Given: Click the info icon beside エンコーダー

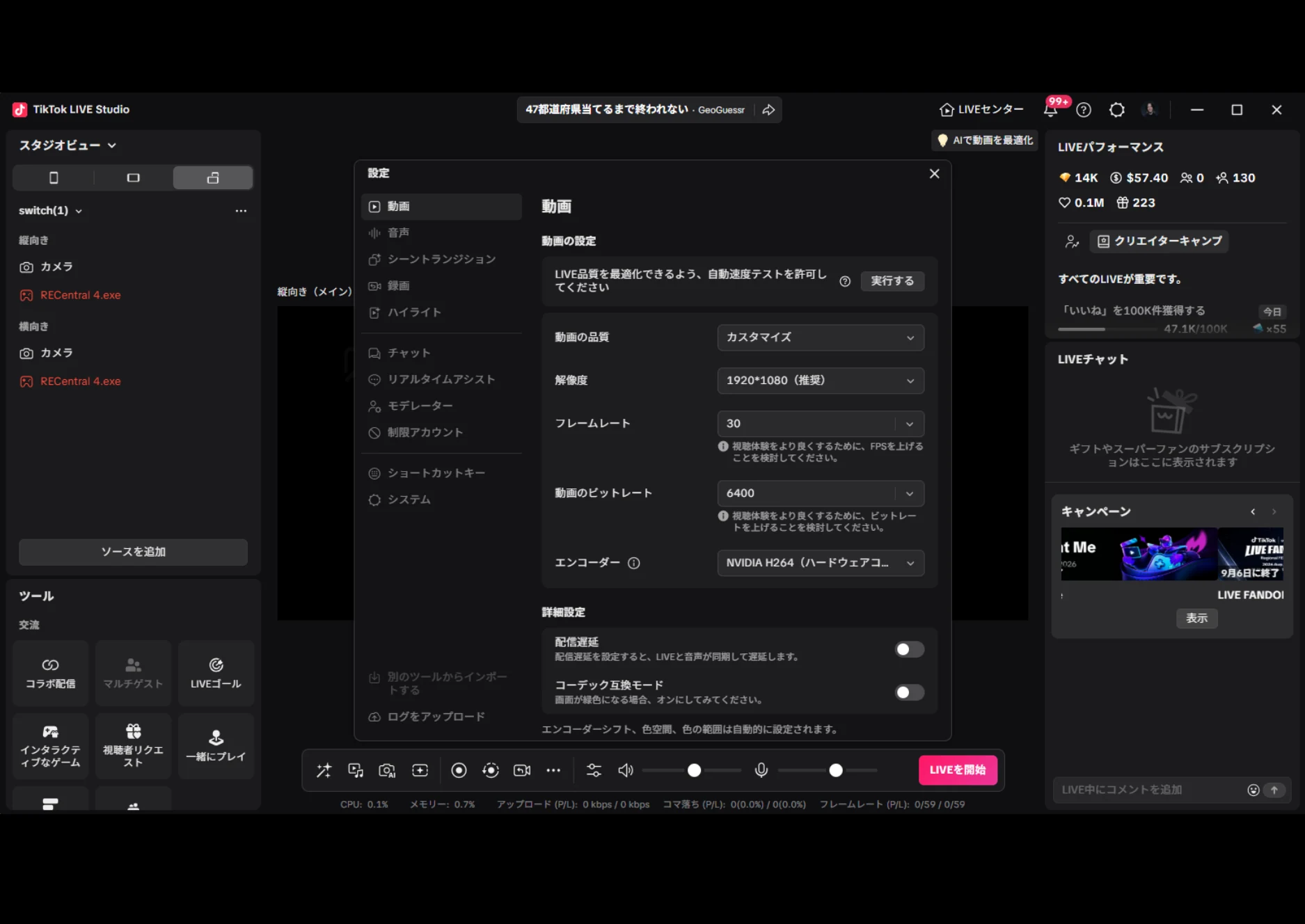Looking at the screenshot, I should (x=633, y=563).
